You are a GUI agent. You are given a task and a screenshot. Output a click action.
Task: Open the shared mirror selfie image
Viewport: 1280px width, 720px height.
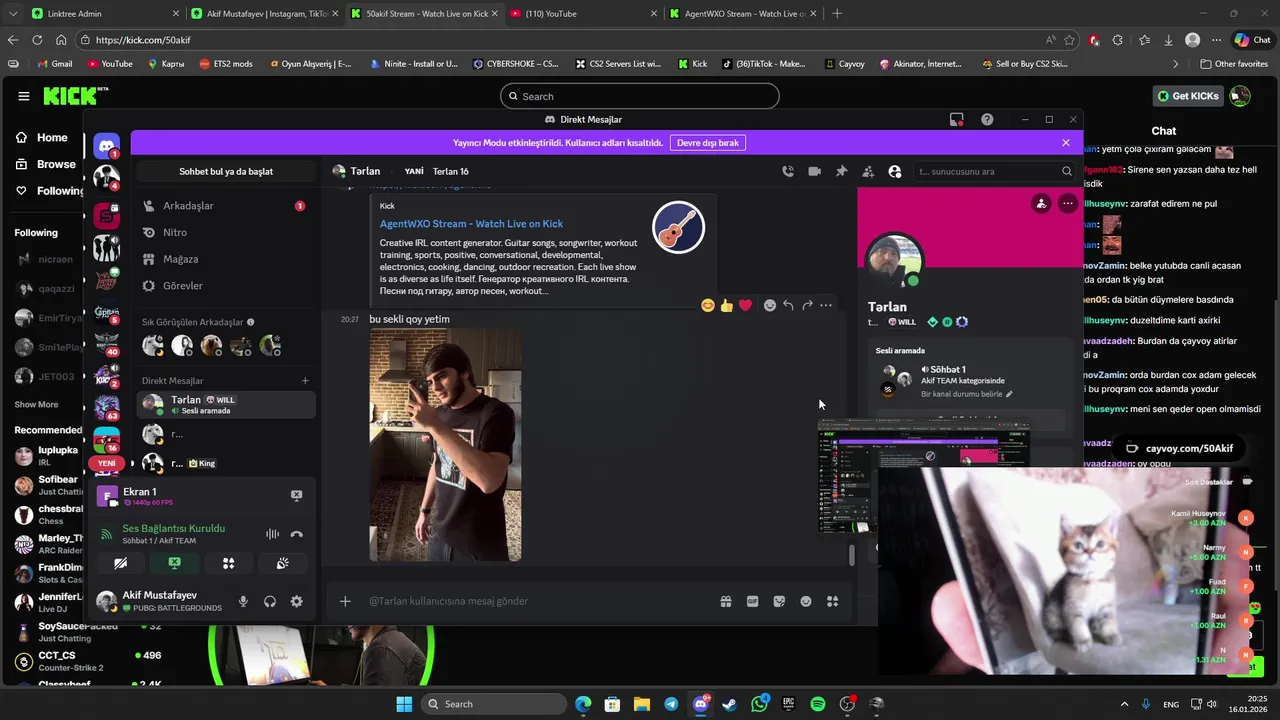tap(445, 445)
